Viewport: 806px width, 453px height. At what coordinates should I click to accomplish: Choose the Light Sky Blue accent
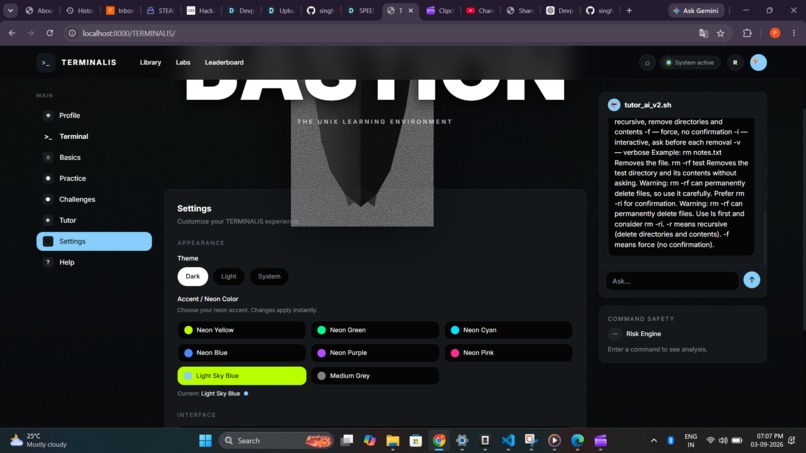tap(242, 376)
